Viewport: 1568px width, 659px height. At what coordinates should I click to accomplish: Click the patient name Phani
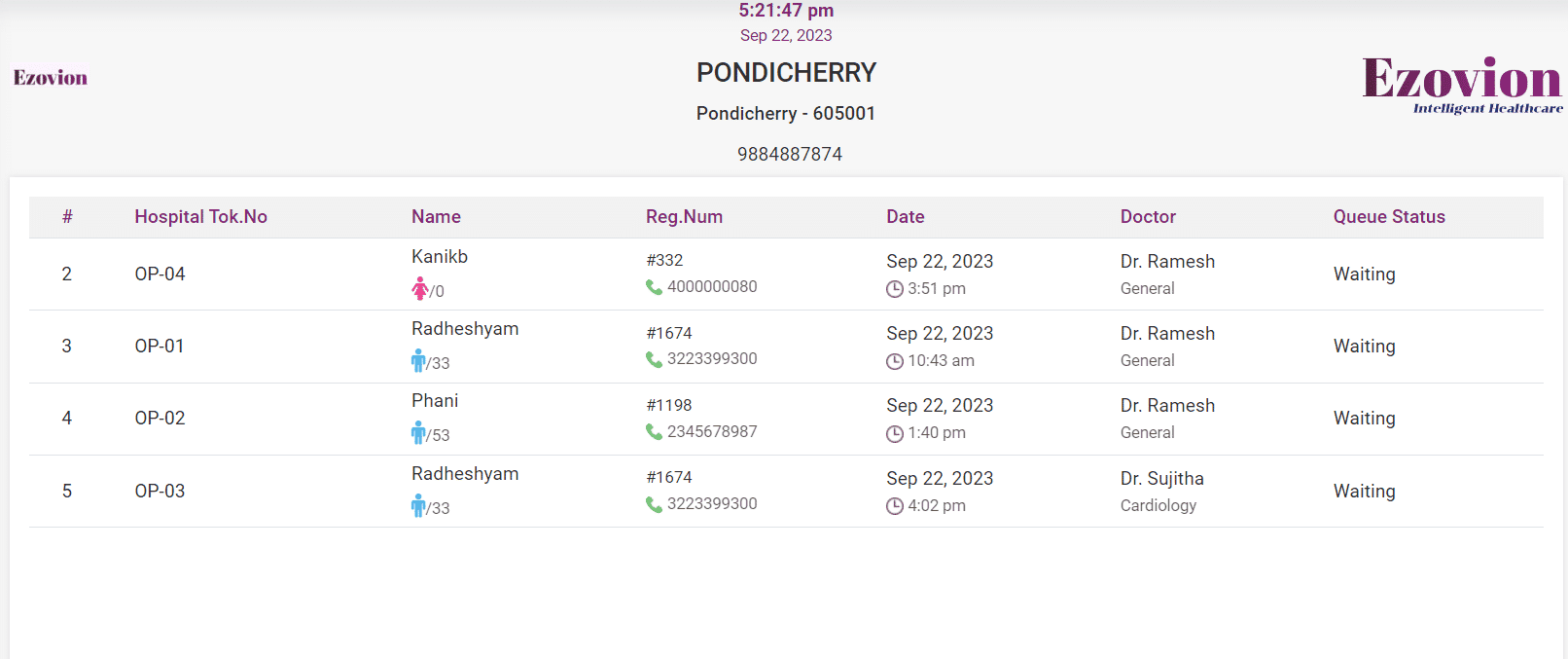coord(435,401)
